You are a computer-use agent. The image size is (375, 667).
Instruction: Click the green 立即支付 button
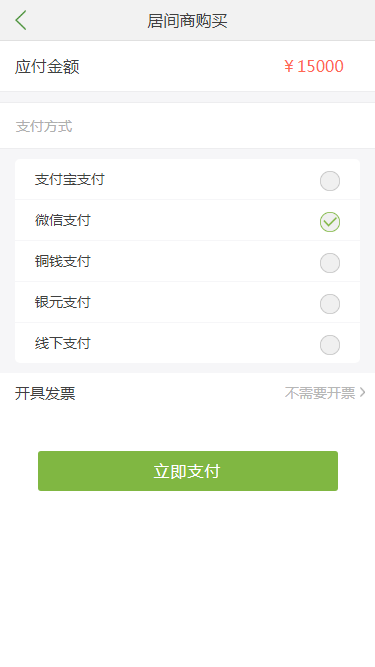(188, 471)
